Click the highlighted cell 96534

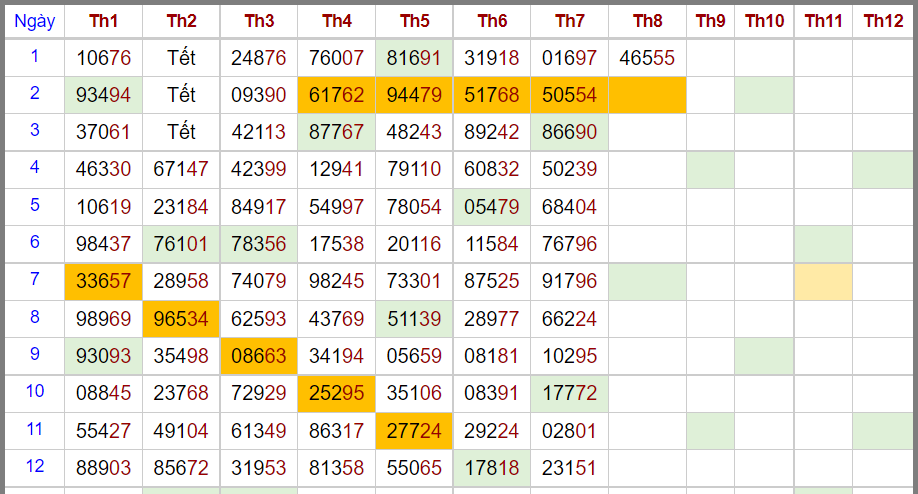tap(180, 319)
